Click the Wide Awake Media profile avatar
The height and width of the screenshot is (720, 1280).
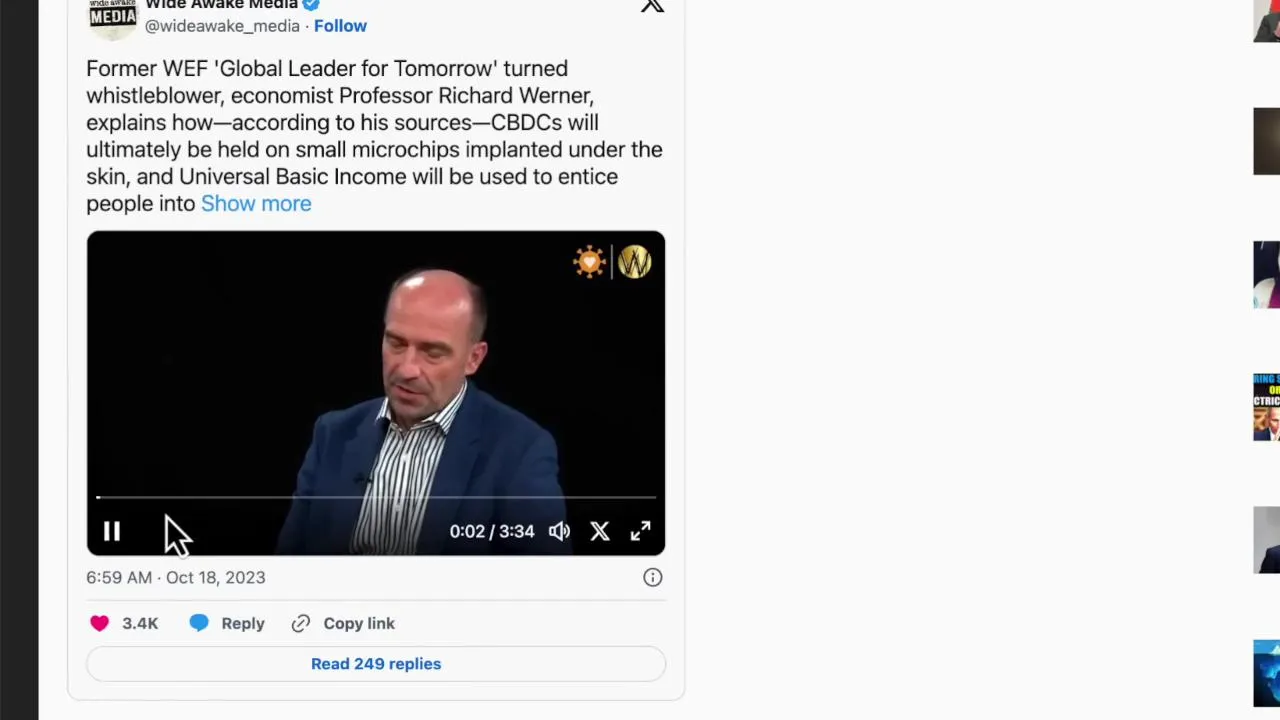112,16
